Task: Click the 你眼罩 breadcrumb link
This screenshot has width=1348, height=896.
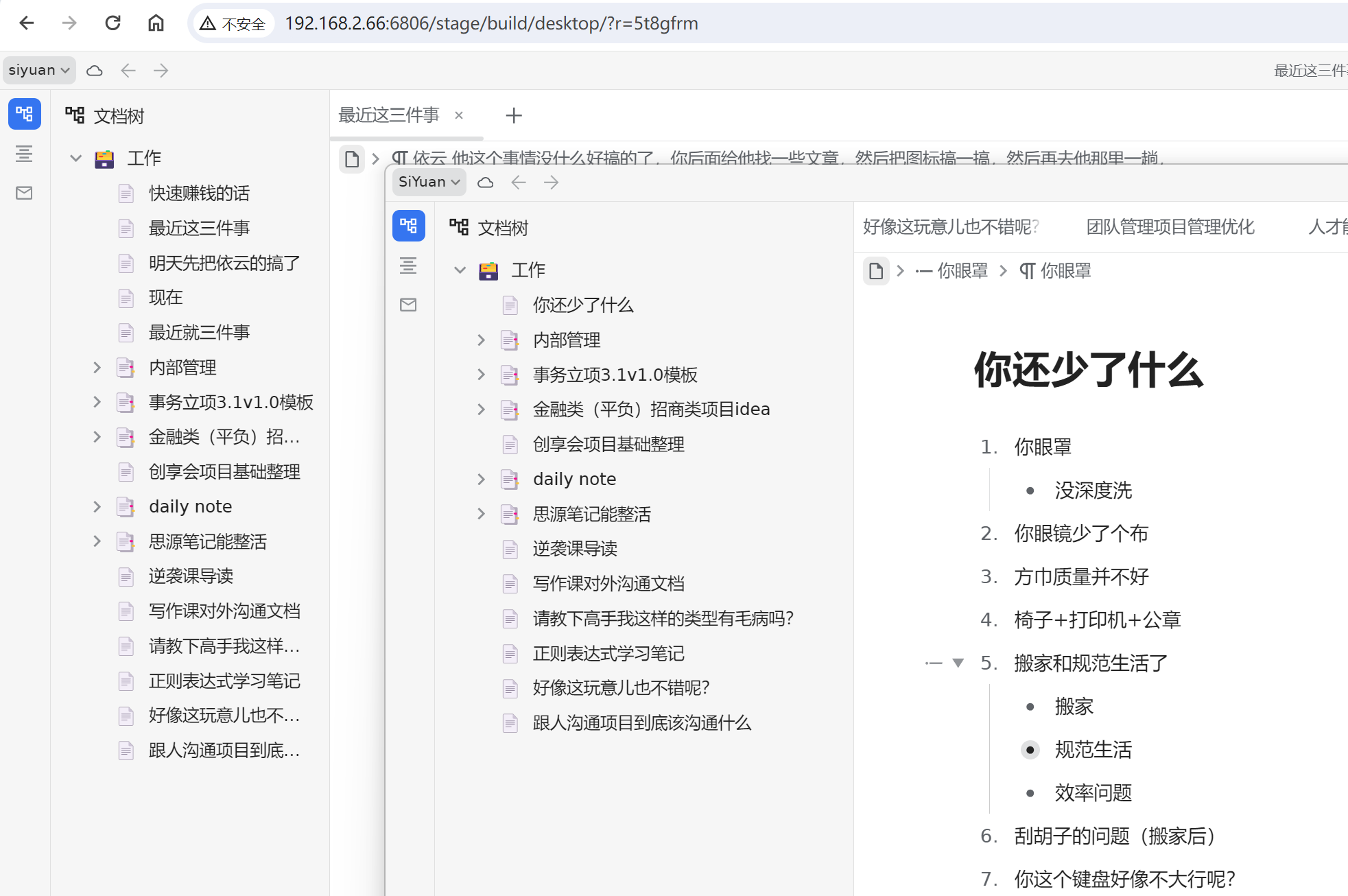Action: pos(962,270)
